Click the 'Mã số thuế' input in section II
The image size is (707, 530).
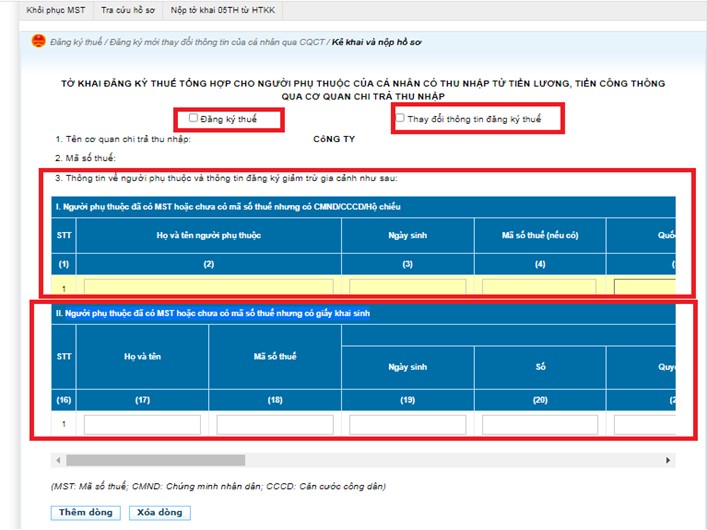(x=275, y=425)
